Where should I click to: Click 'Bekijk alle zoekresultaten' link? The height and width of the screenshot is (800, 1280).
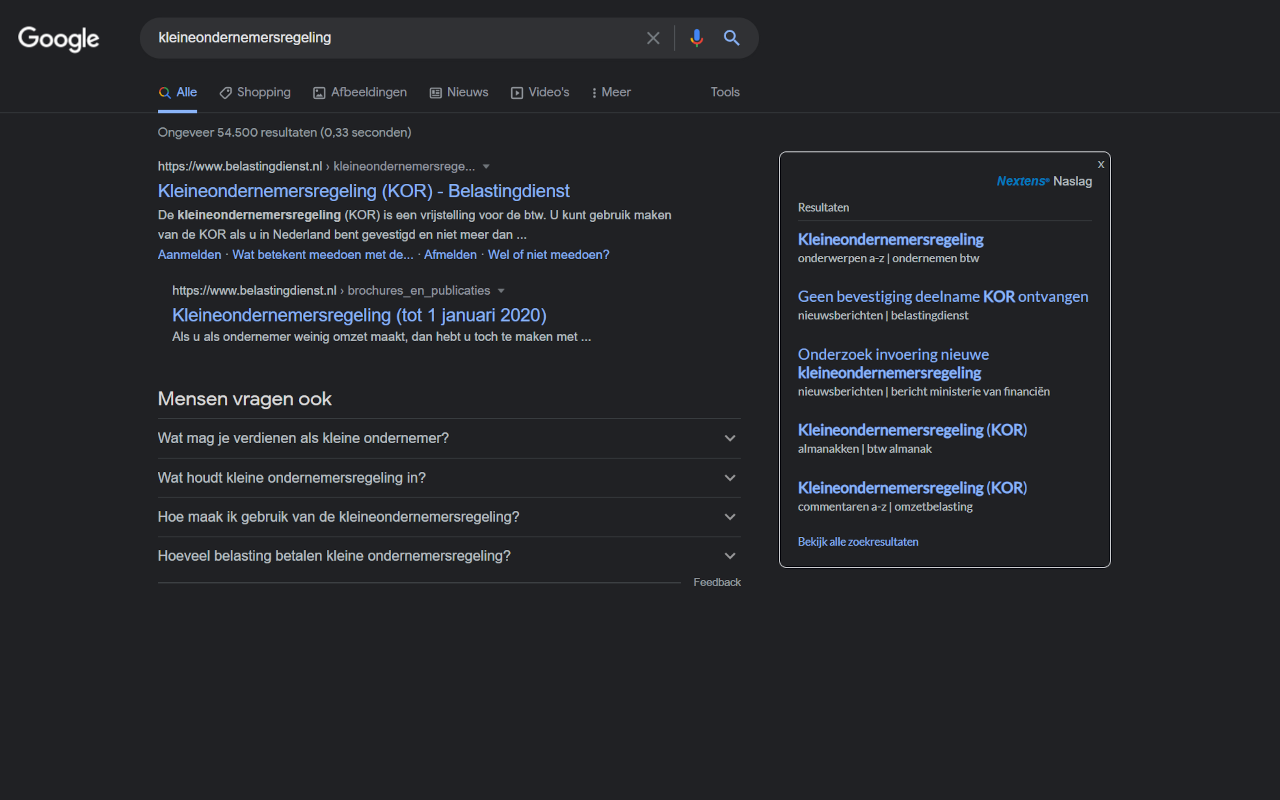coord(858,542)
